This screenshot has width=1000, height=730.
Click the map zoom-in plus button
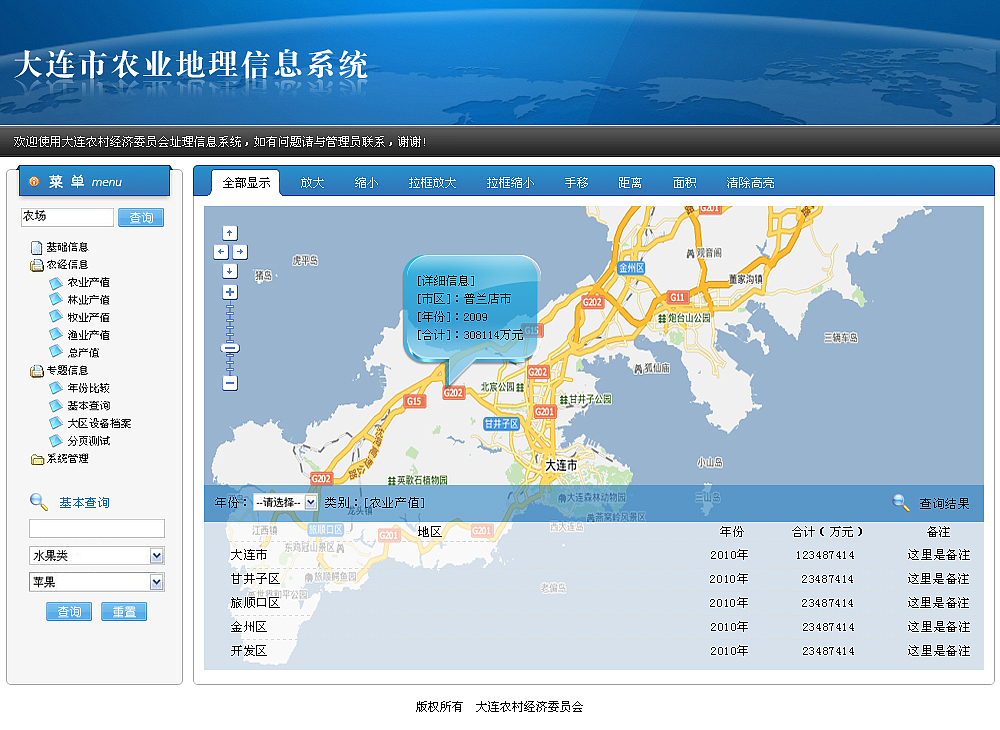coord(230,292)
